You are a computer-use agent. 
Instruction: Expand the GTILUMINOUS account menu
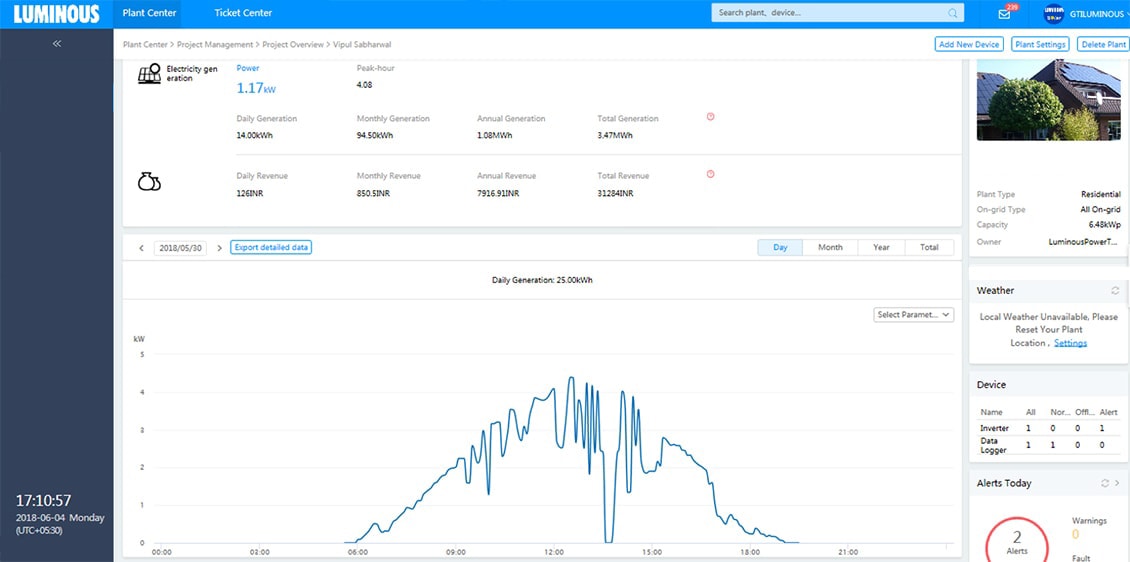1098,14
